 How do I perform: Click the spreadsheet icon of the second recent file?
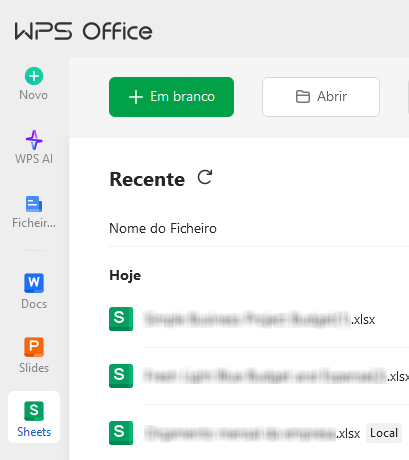click(x=121, y=376)
